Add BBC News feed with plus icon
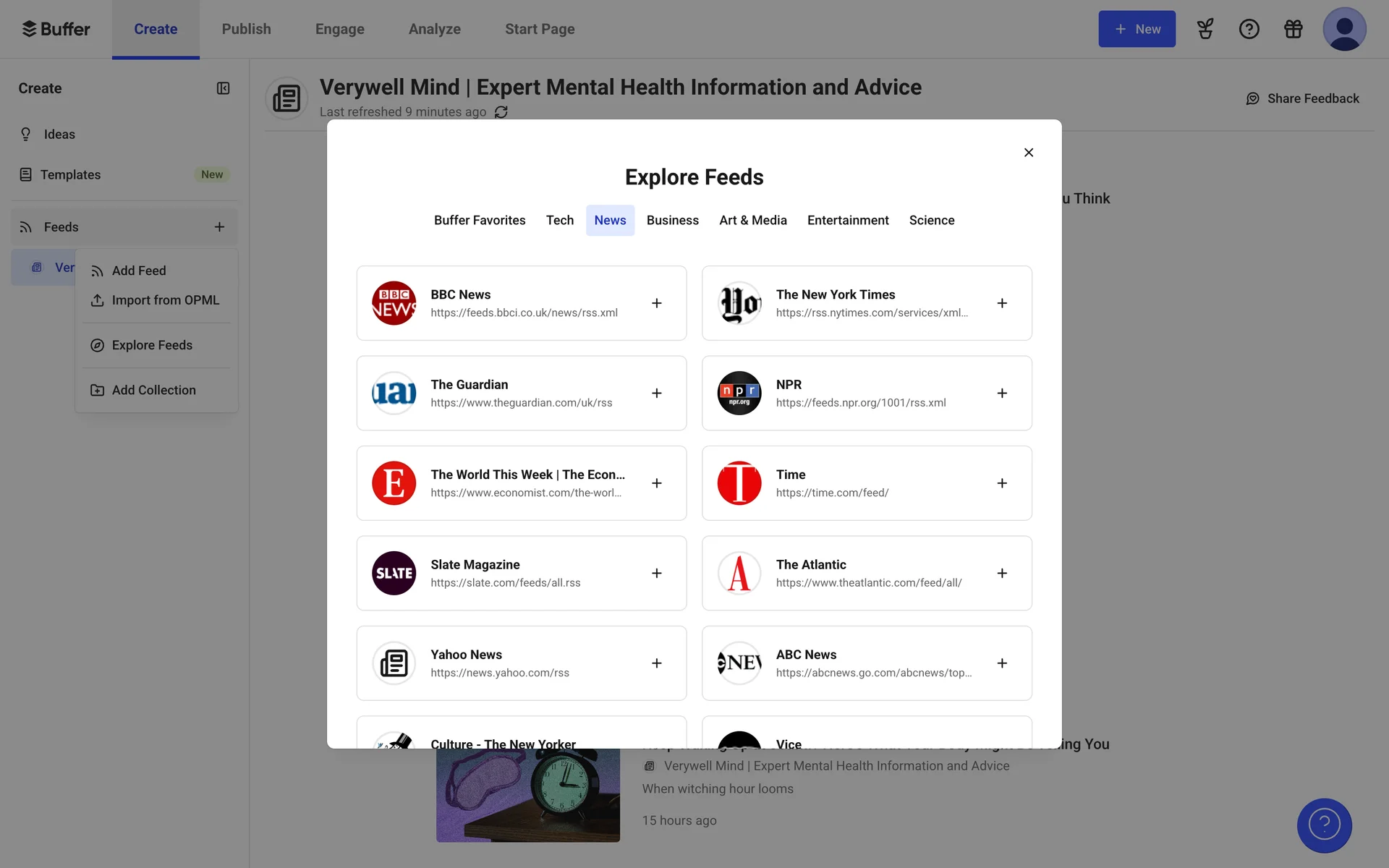 [656, 303]
